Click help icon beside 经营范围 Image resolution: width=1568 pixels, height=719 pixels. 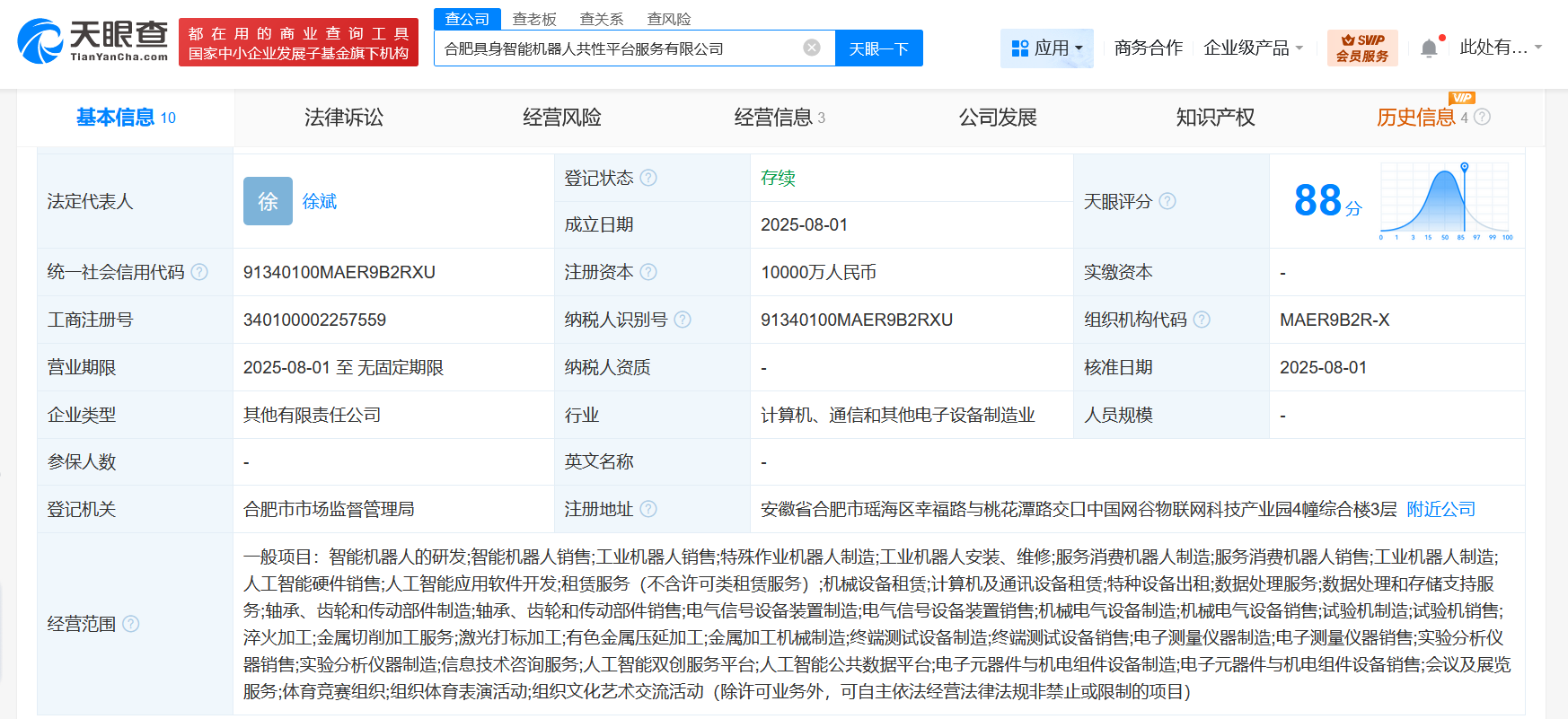point(131,624)
